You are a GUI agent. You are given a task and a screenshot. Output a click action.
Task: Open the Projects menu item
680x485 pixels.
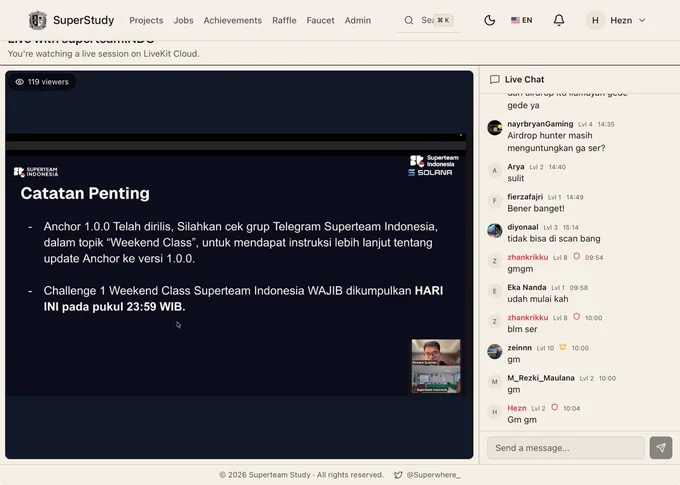click(146, 20)
